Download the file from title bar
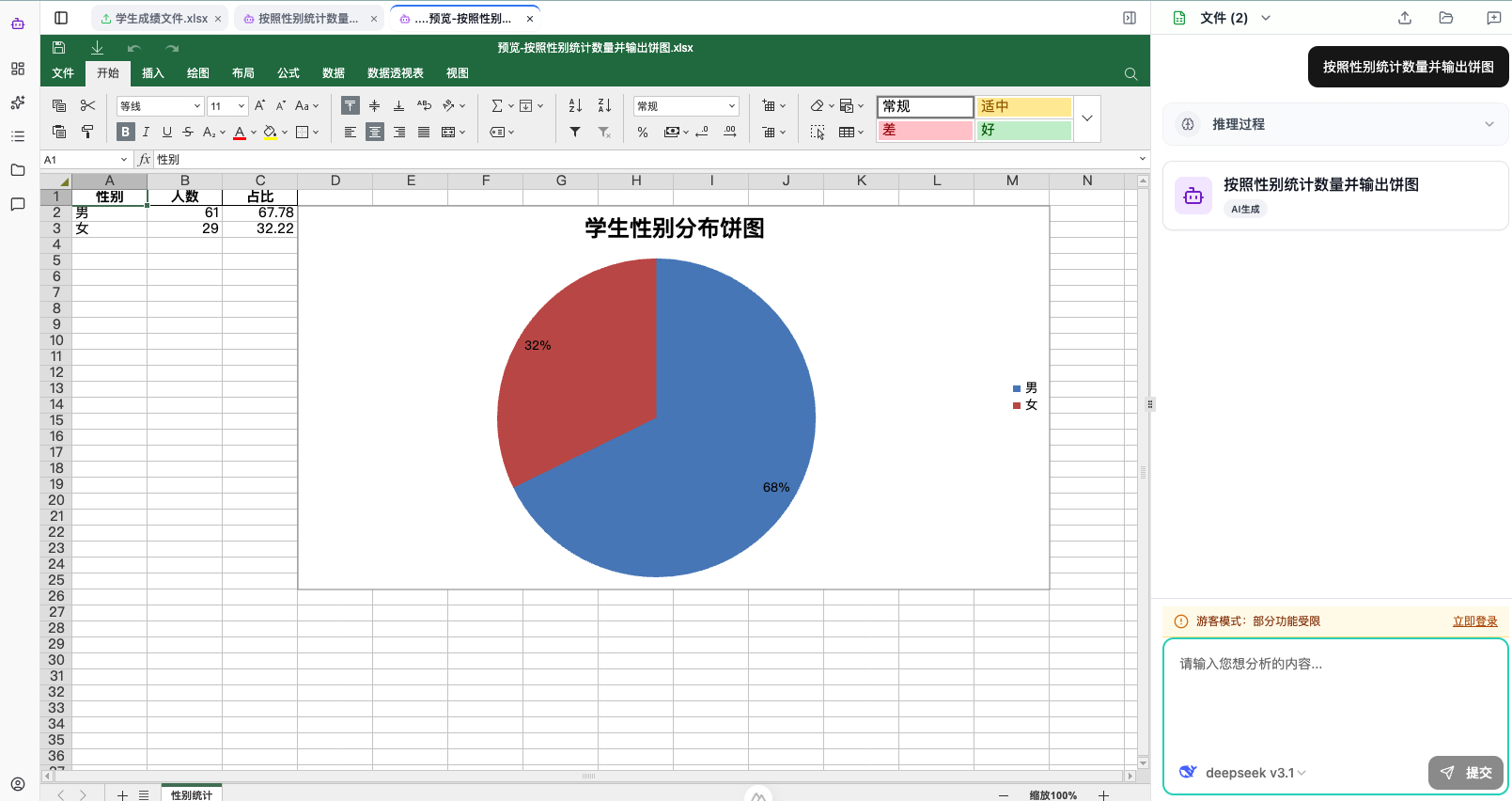Image resolution: width=1512 pixels, height=801 pixels. [97, 47]
